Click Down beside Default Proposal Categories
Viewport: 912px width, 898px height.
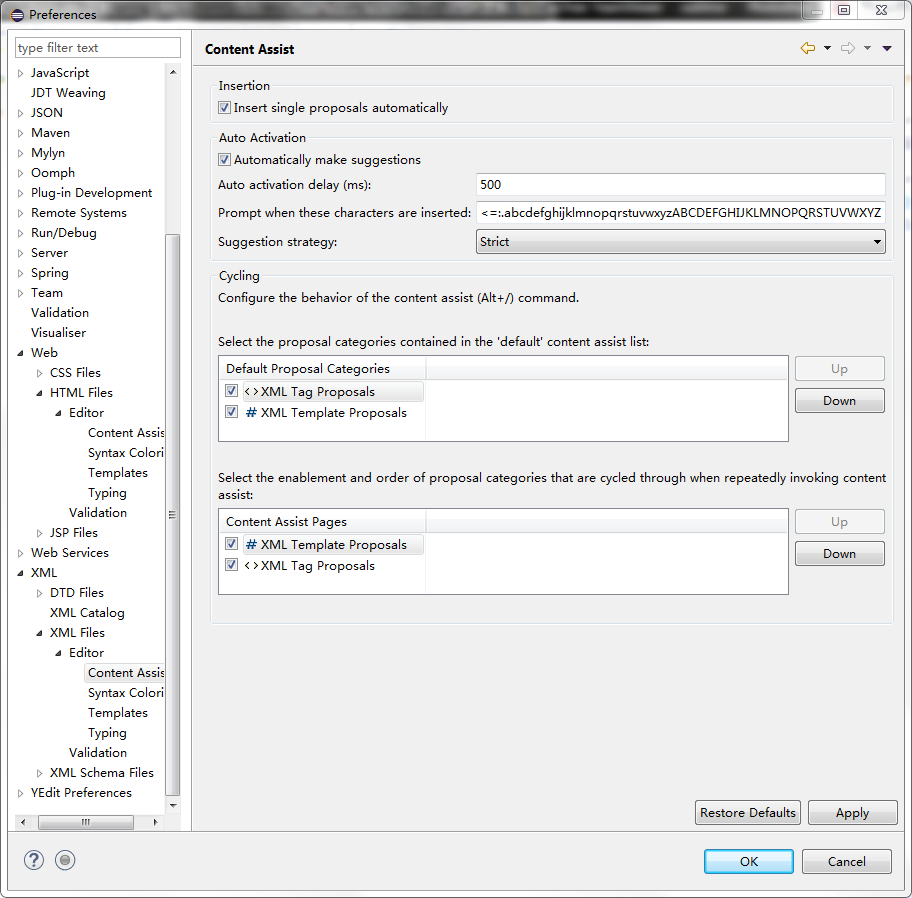(839, 401)
